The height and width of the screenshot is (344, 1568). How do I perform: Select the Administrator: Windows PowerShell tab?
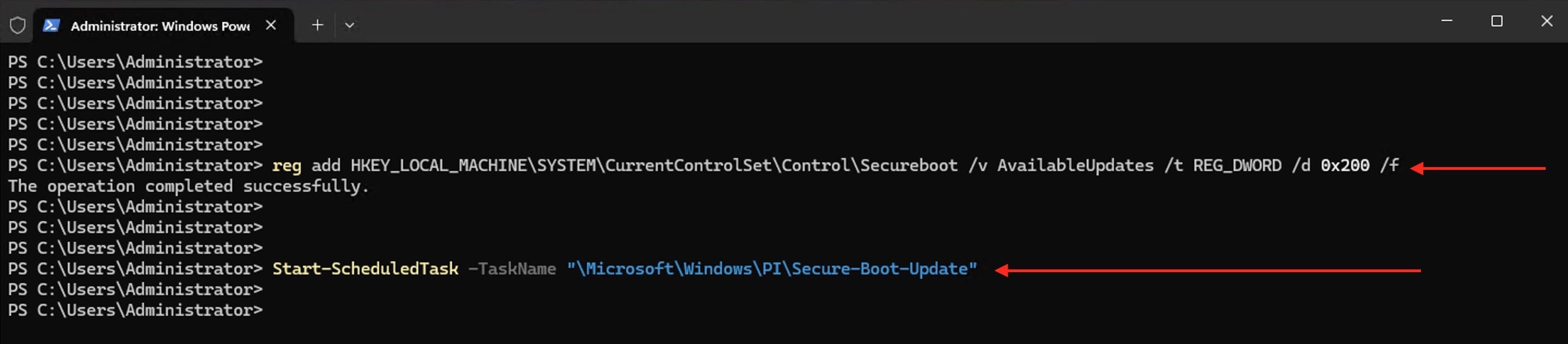pyautogui.click(x=160, y=26)
